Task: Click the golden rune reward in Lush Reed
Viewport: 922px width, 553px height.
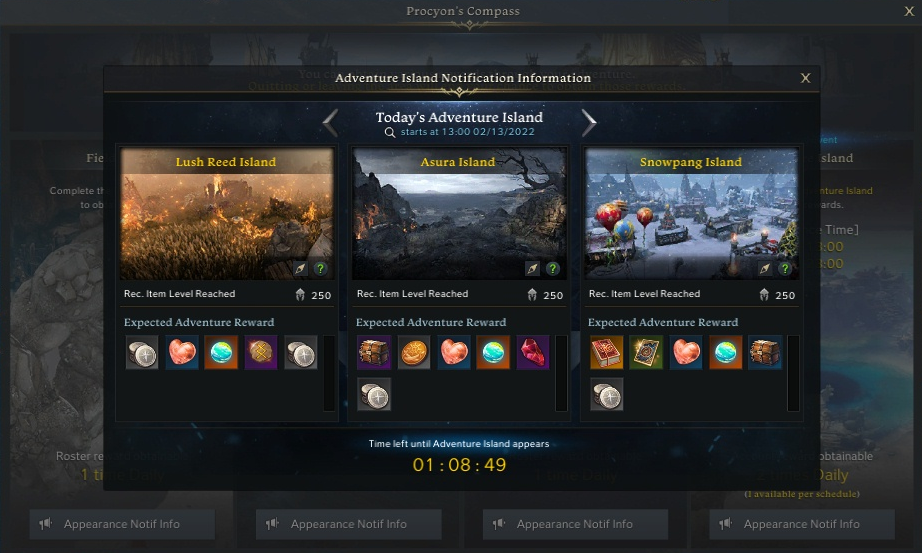Action: [x=260, y=352]
